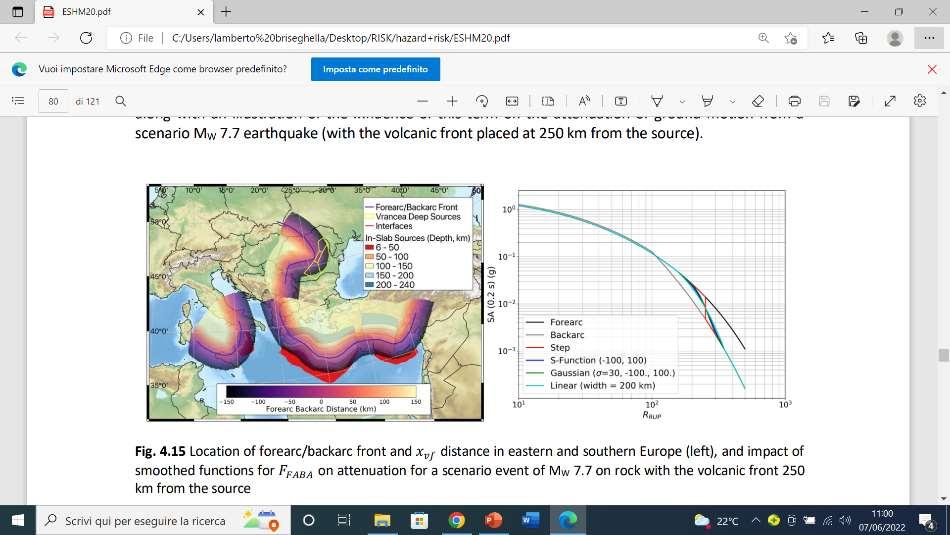This screenshot has width=950, height=535.
Task: Click the 'Imposta come predefinito' button
Action: (375, 69)
